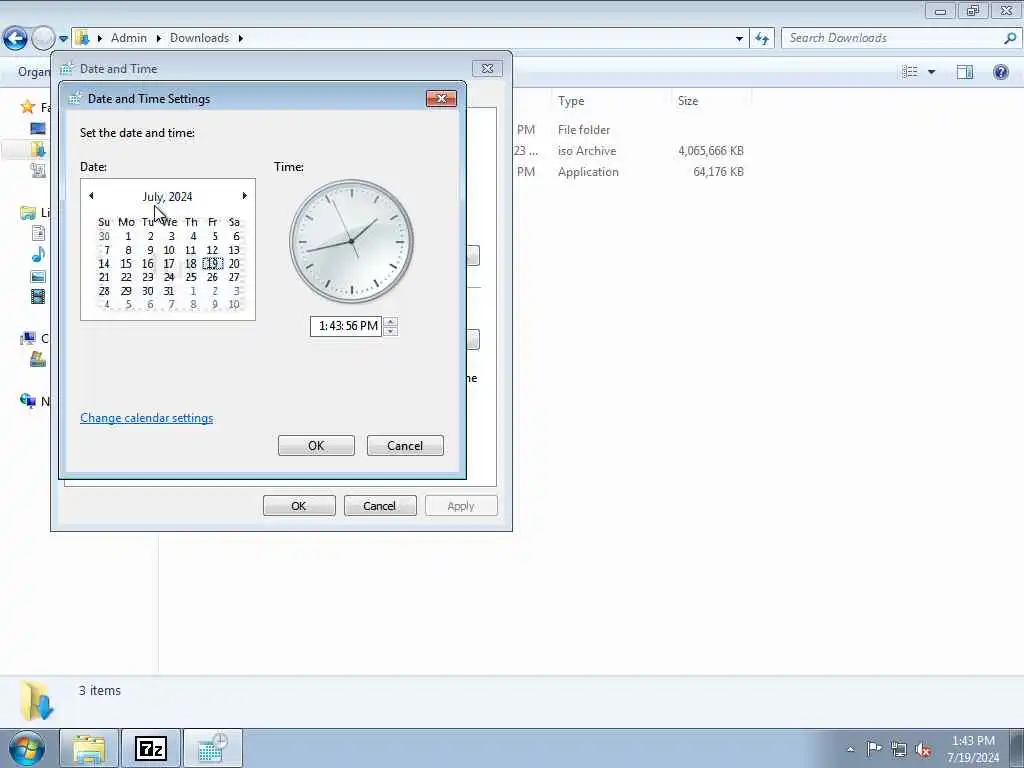Expand arrow before Admin breadcrumb
Screen dimensions: 1024x768
coord(100,38)
